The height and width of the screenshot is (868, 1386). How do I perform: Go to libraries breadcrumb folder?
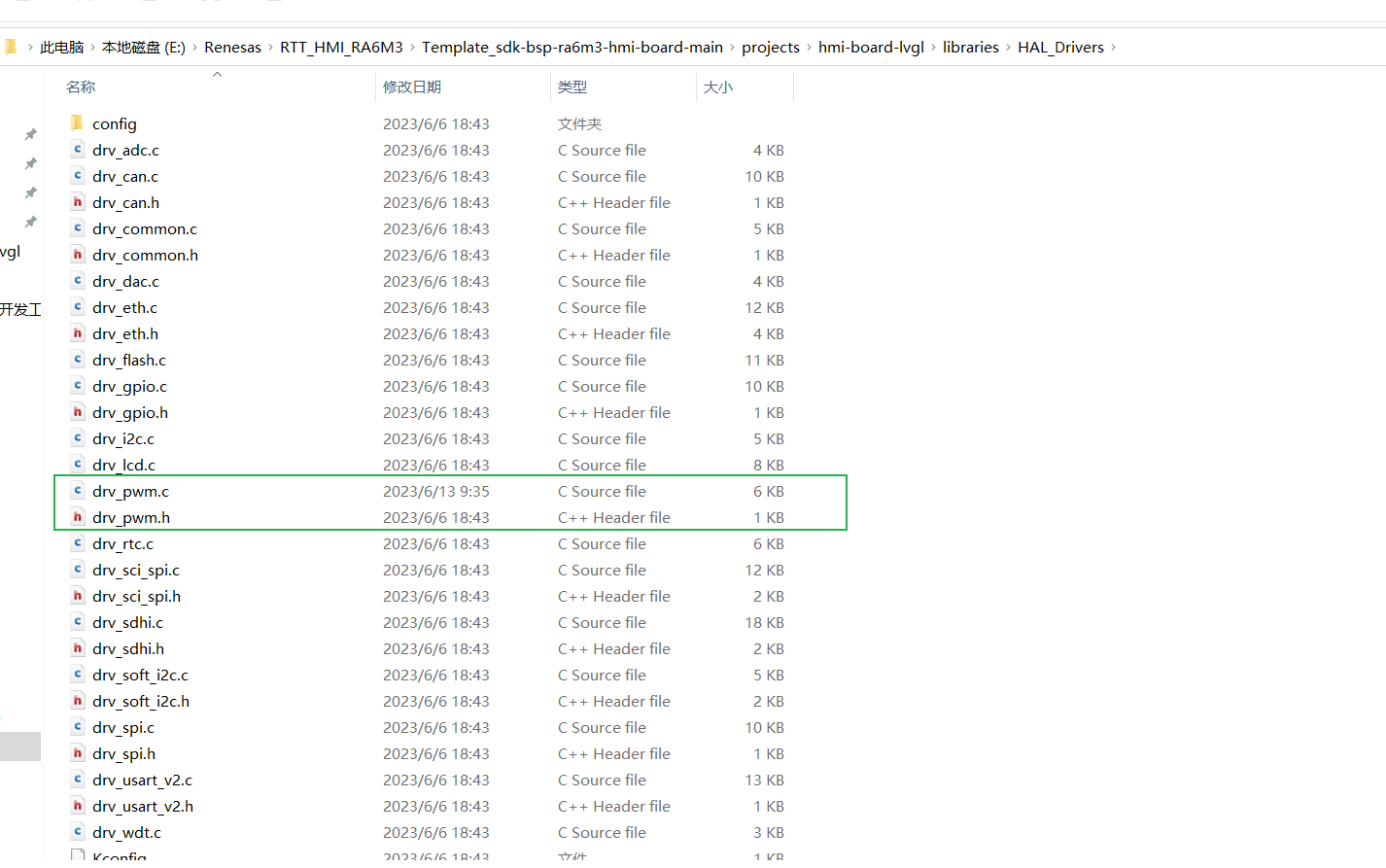click(971, 48)
